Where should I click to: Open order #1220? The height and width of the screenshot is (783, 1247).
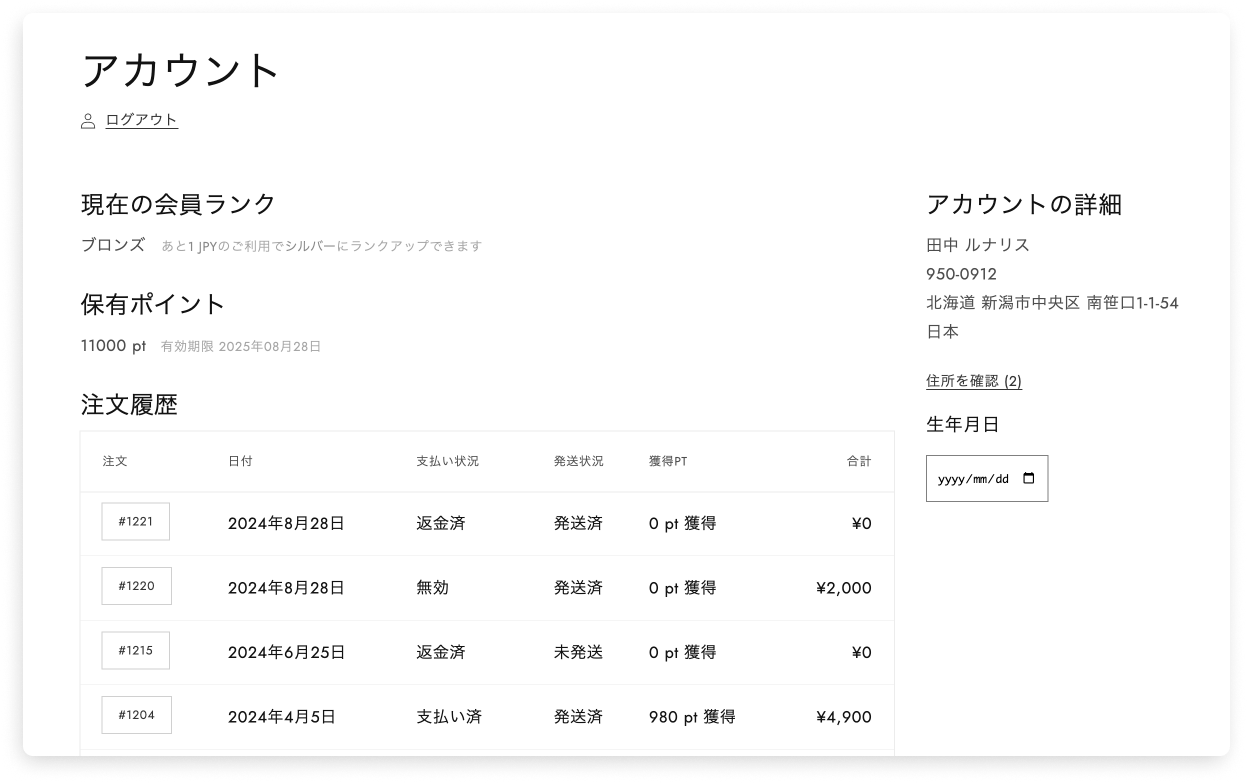pyautogui.click(x=136, y=586)
